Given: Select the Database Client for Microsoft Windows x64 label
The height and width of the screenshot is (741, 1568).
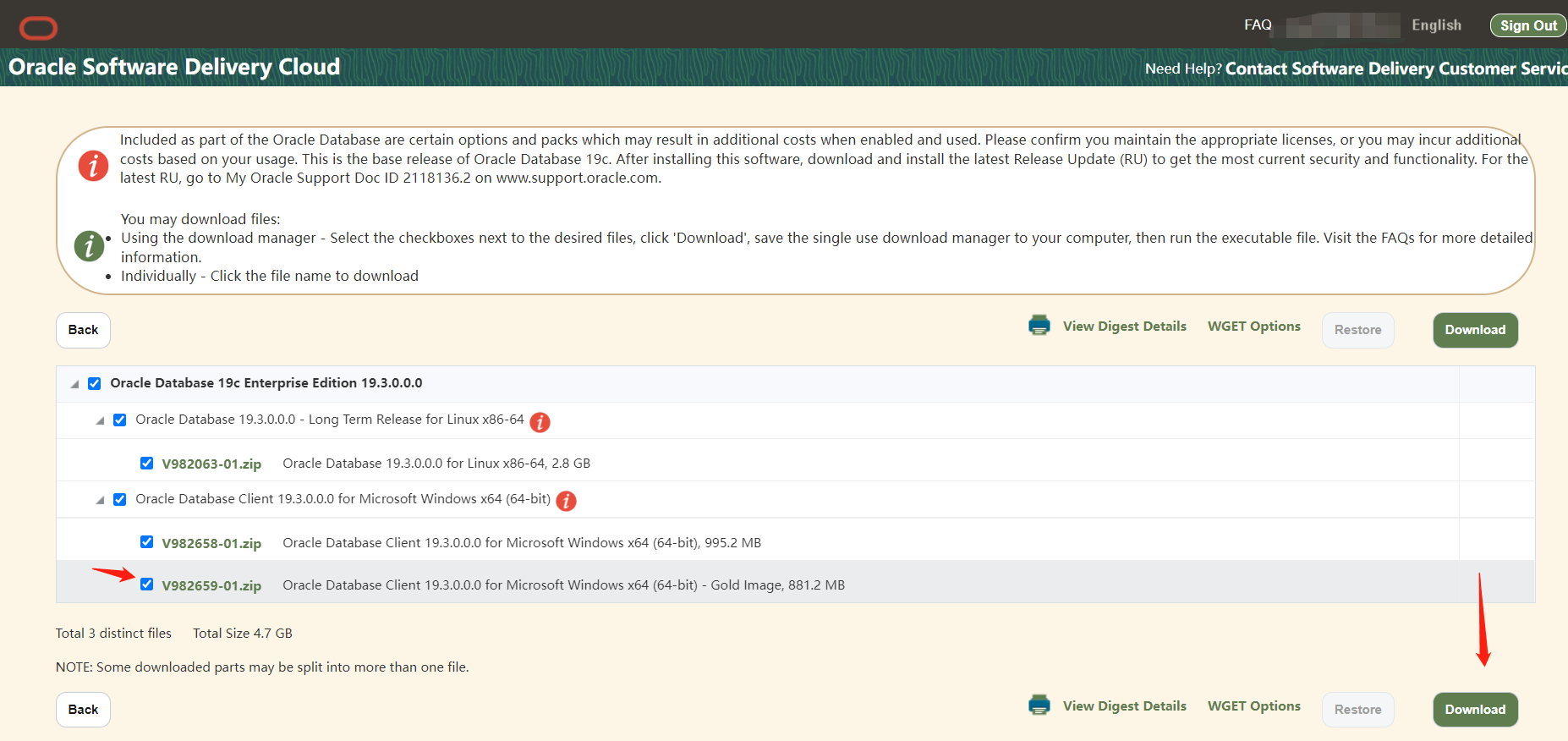Looking at the screenshot, I should (343, 499).
